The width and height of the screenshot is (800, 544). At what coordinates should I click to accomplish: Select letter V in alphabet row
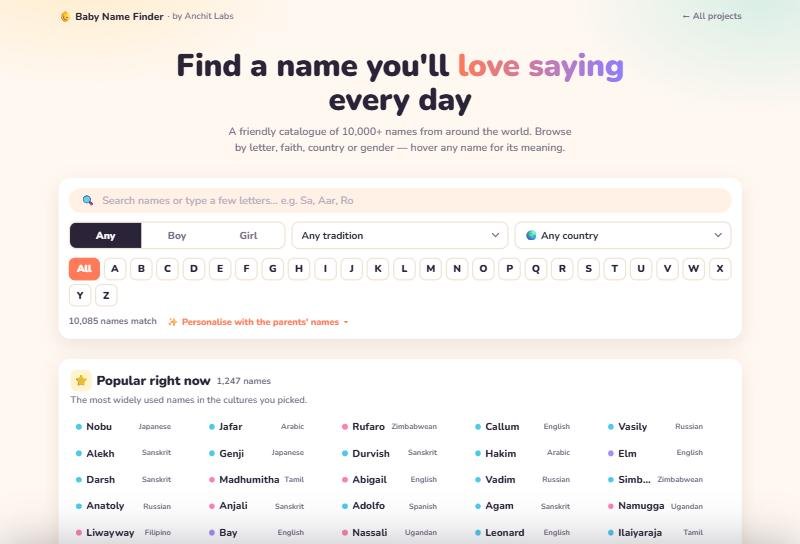click(667, 268)
